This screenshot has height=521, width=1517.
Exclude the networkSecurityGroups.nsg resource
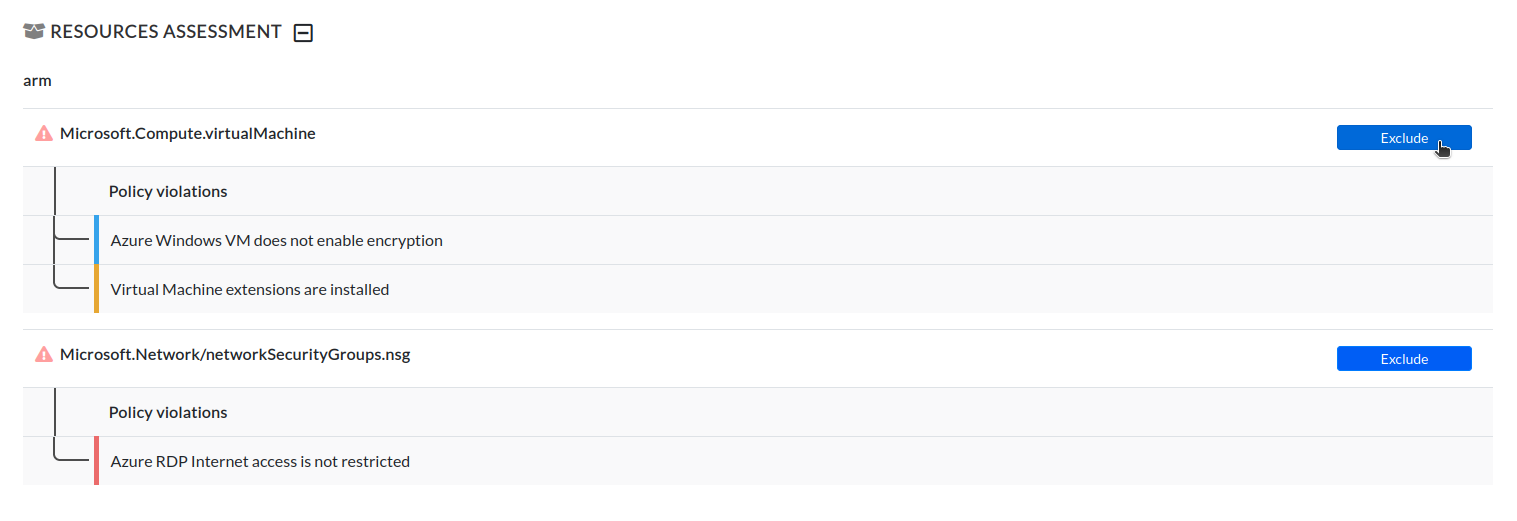(x=1403, y=359)
